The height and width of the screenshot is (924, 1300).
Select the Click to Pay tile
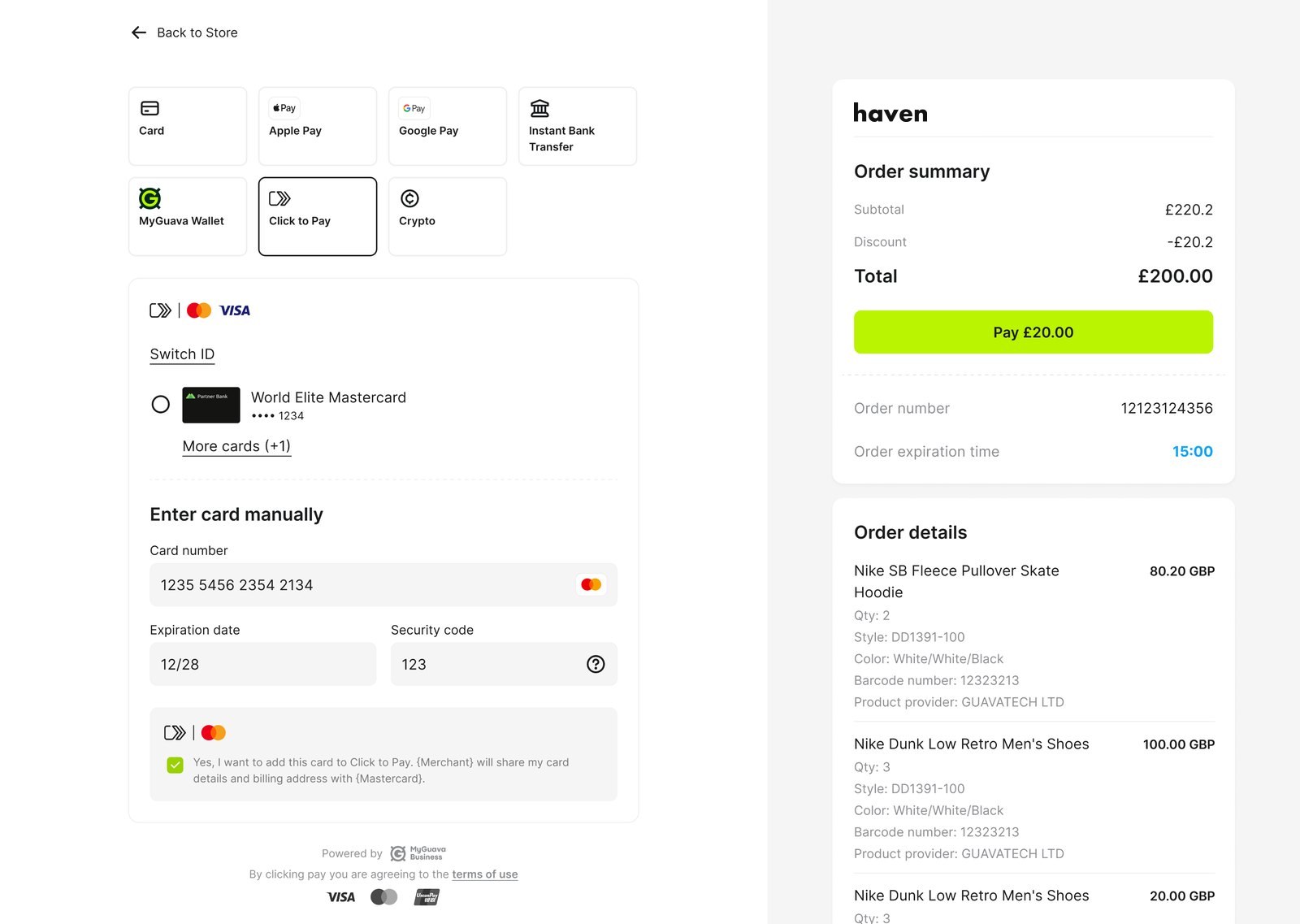[x=318, y=217]
